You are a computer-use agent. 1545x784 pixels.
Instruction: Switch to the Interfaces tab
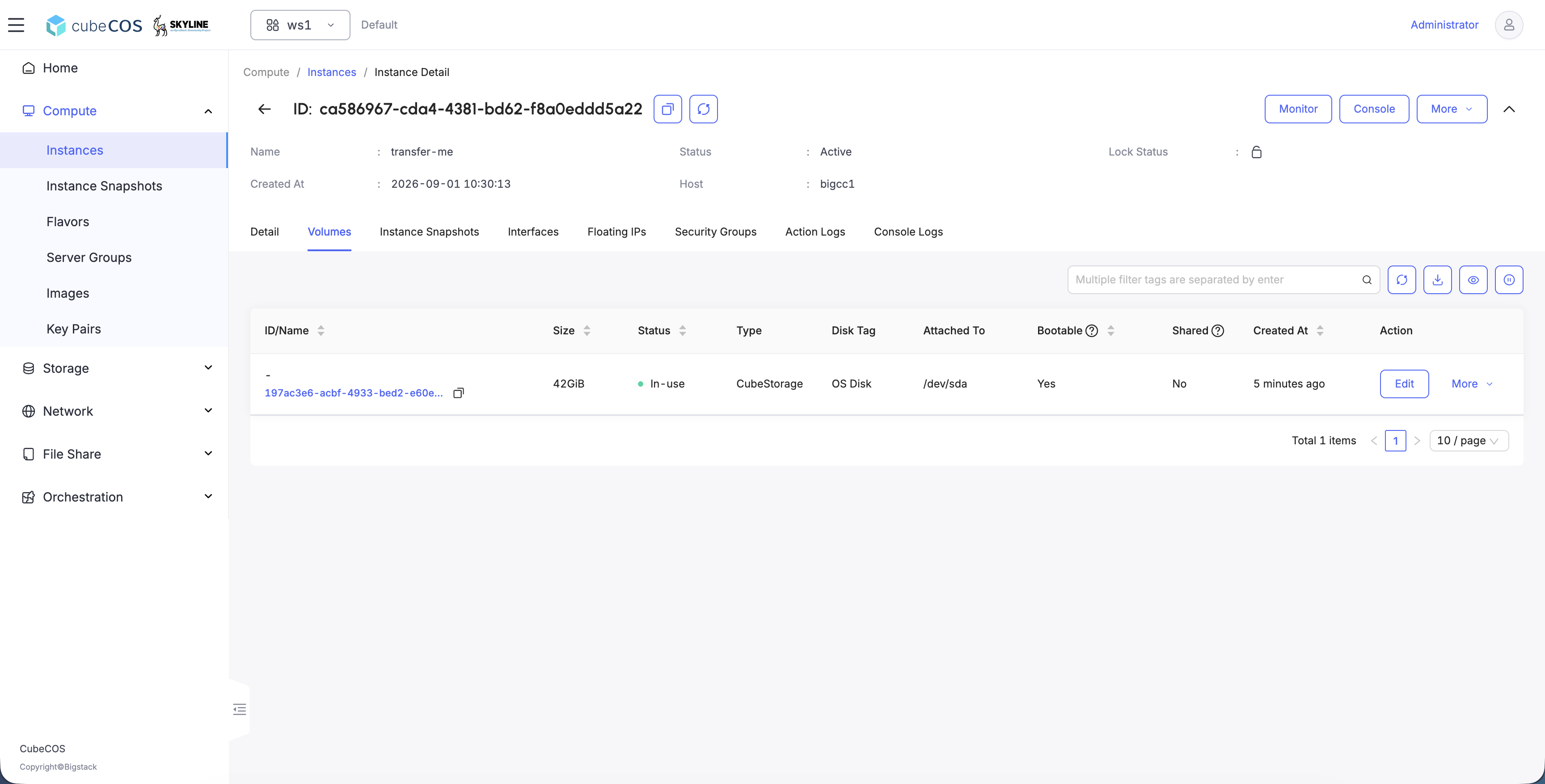[533, 232]
